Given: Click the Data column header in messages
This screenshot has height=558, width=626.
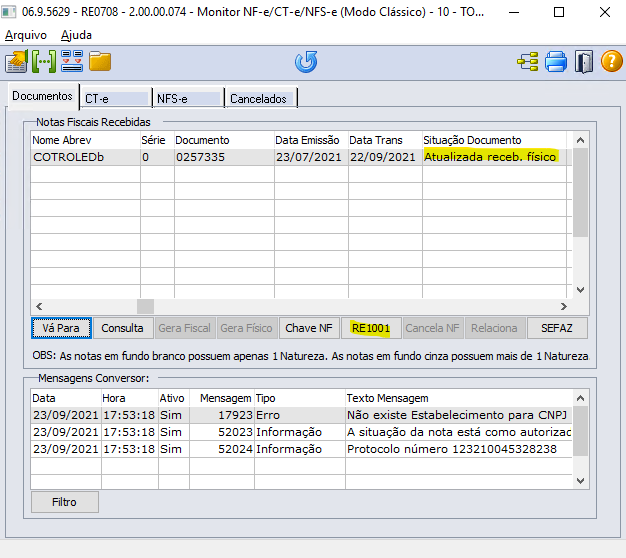Looking at the screenshot, I should (66, 398).
